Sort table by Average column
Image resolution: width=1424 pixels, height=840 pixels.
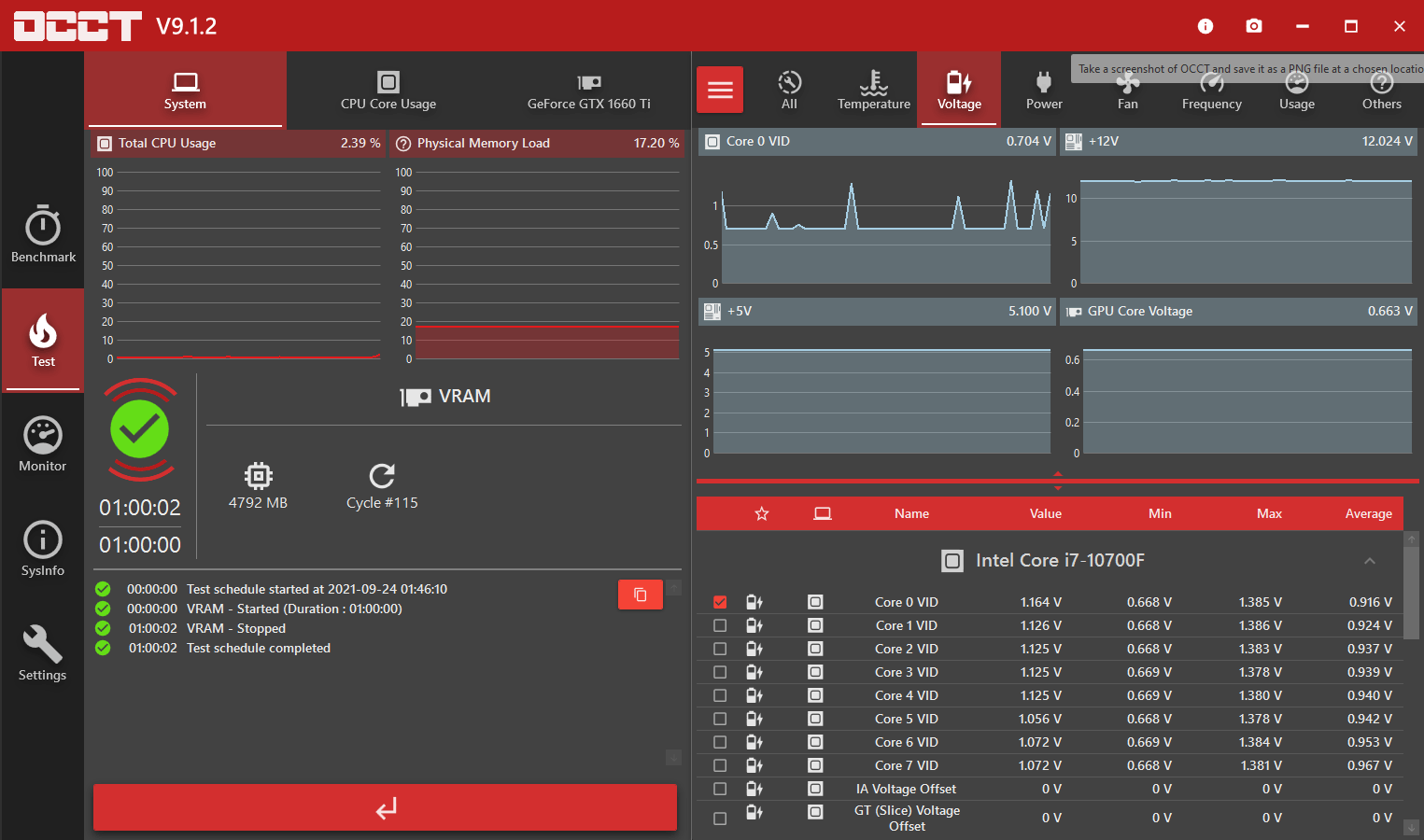pyautogui.click(x=1369, y=513)
